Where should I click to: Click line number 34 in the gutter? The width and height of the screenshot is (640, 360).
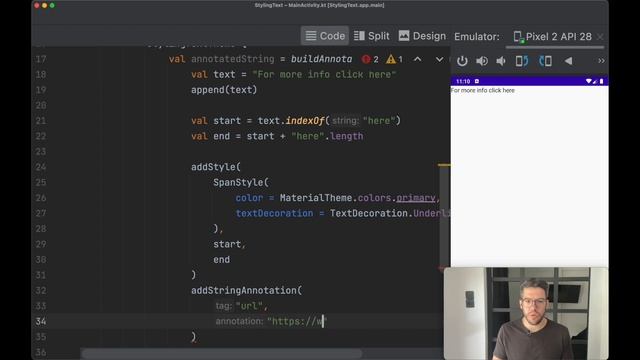pos(41,321)
